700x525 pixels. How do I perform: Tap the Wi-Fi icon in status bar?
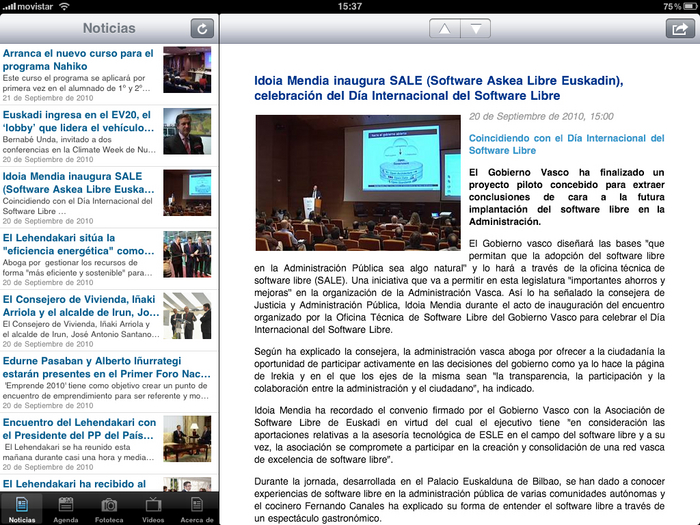click(x=65, y=6)
